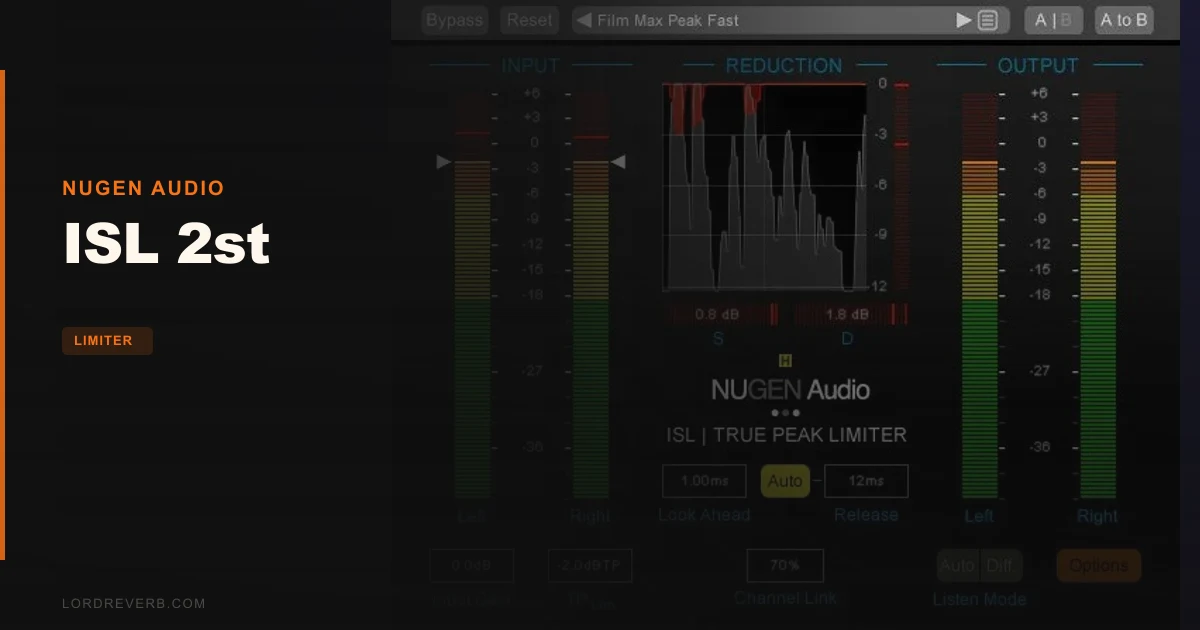1200x630 pixels.
Task: Click the input threshold marker arrow beside left meter
Action: [x=444, y=162]
